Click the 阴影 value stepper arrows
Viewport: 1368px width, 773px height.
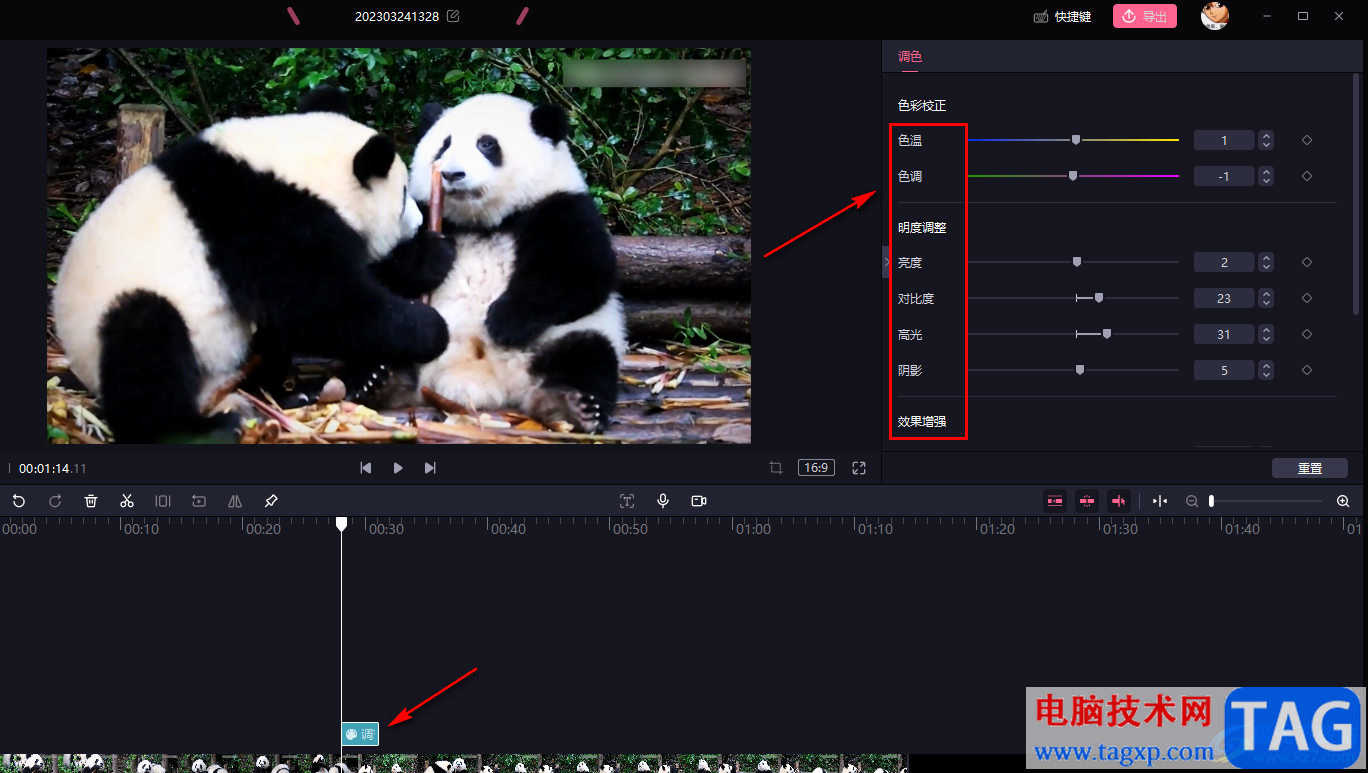pos(1266,370)
